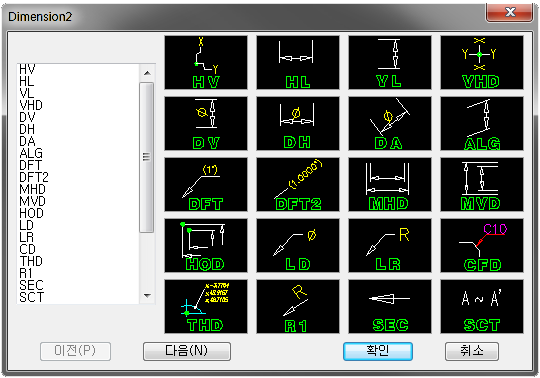Pick the HOD dimension icon tile
This screenshot has width=540, height=378.
coord(206,245)
